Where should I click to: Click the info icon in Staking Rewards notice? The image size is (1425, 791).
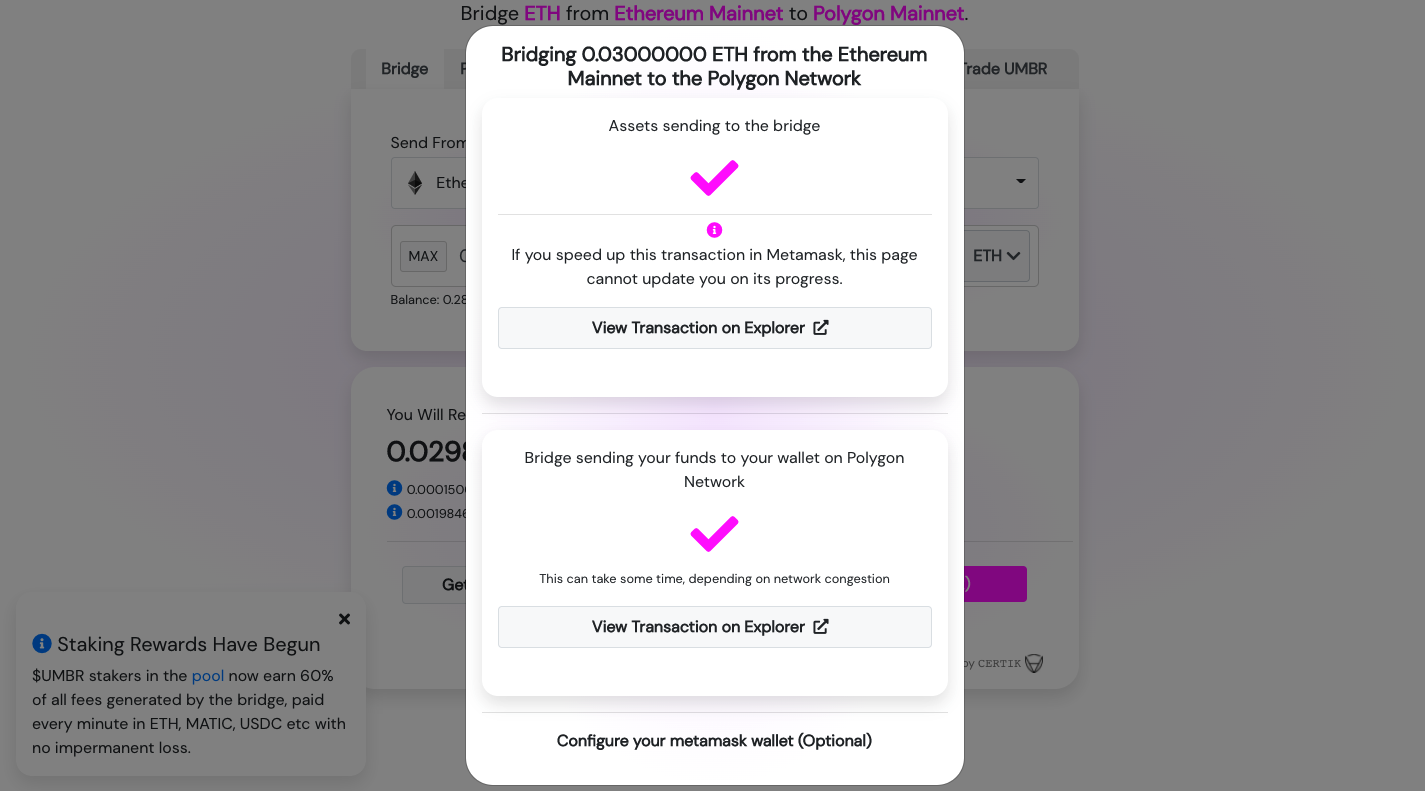point(42,644)
